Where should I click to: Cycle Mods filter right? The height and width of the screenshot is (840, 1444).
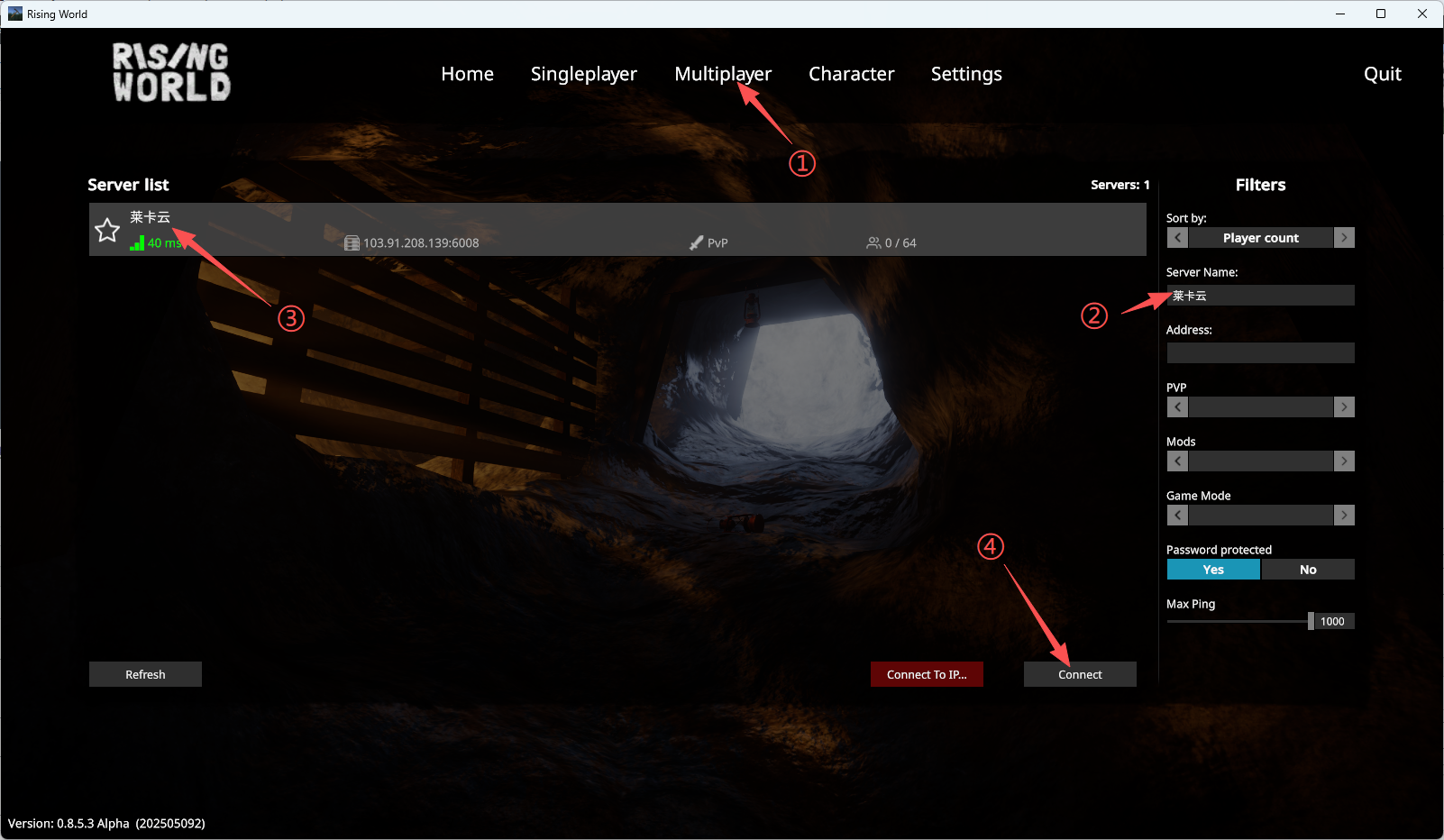[x=1344, y=461]
